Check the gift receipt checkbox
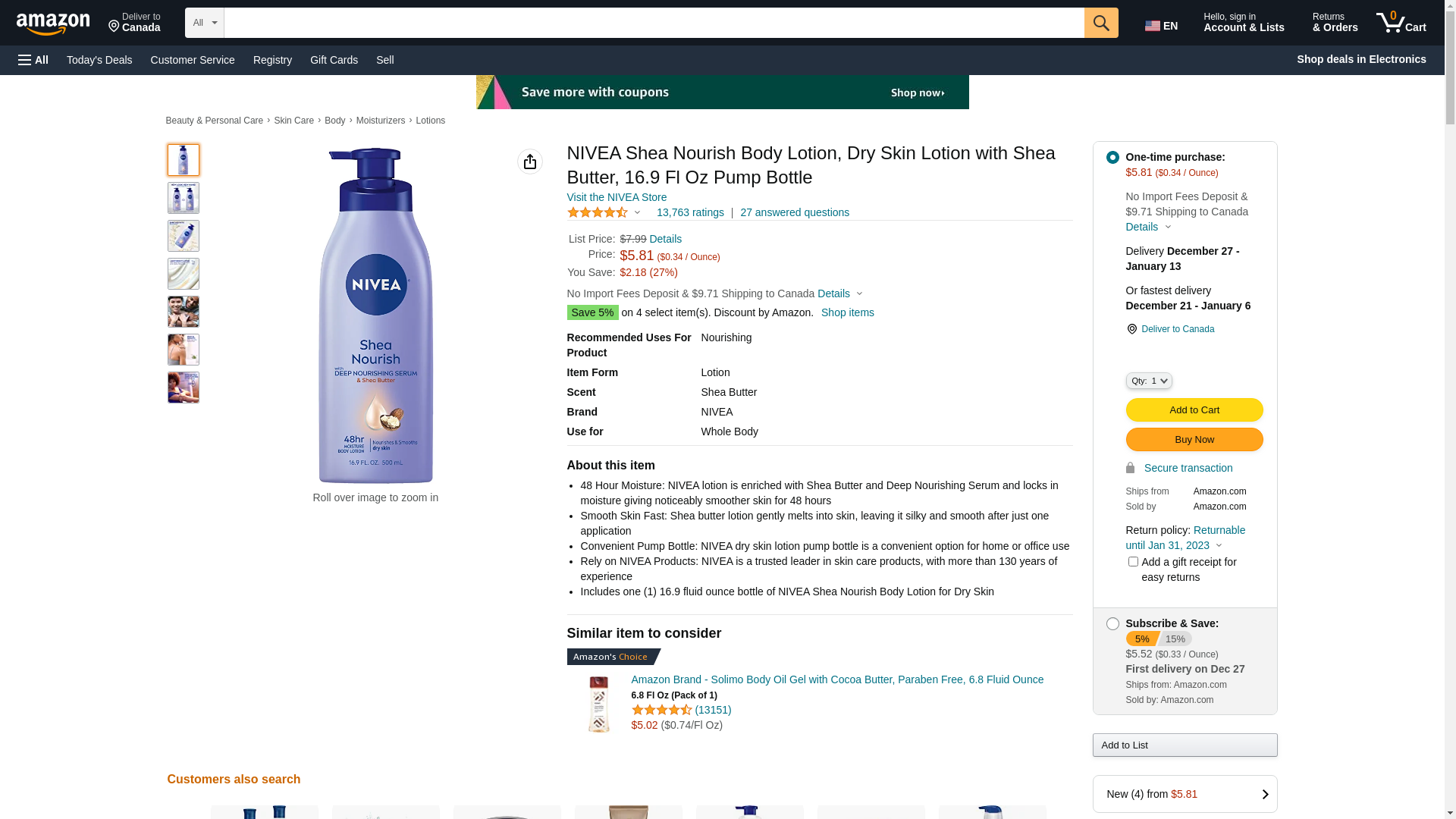 click(x=1133, y=562)
